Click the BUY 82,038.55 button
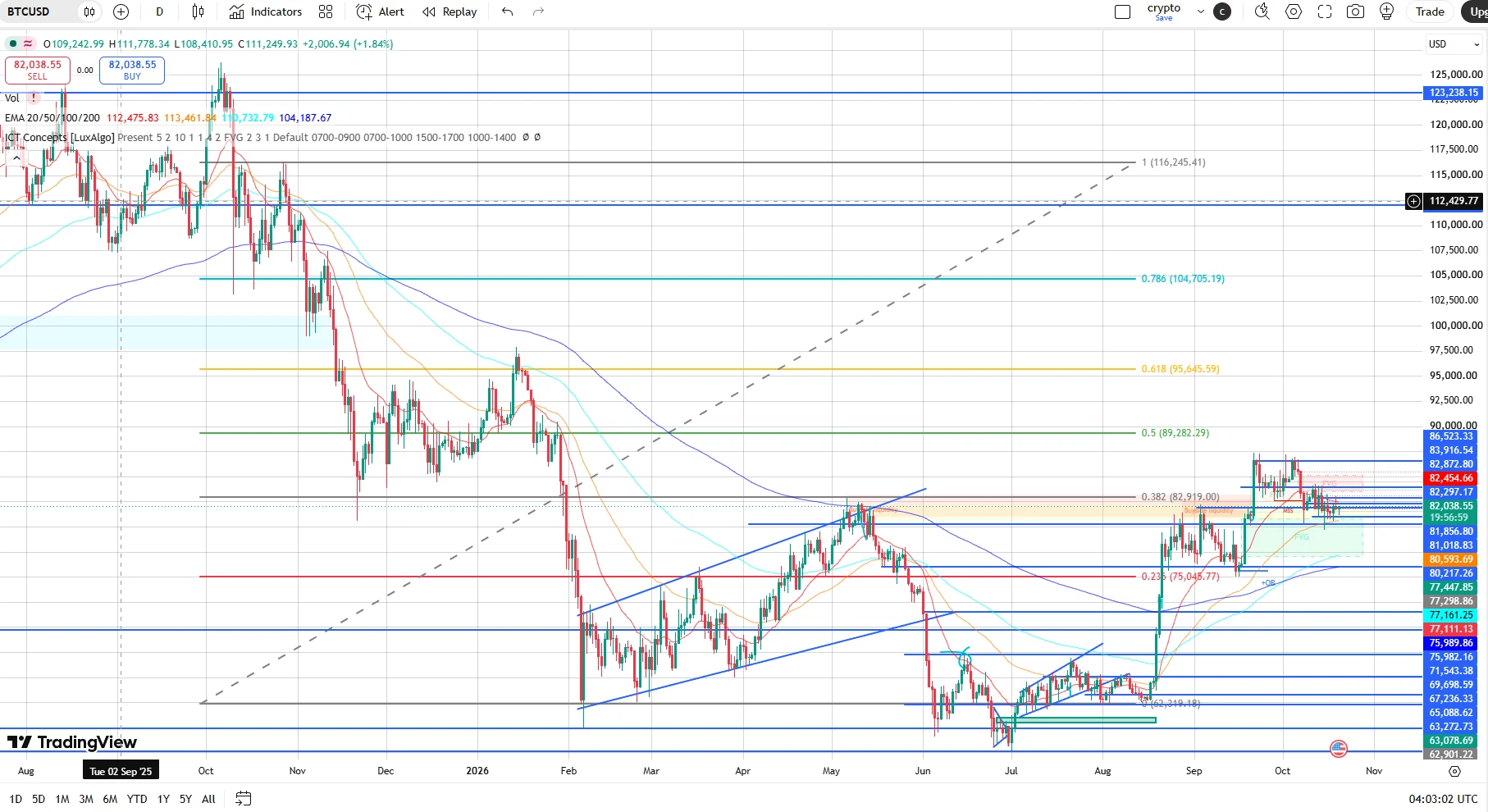1488x812 pixels. (x=132, y=71)
